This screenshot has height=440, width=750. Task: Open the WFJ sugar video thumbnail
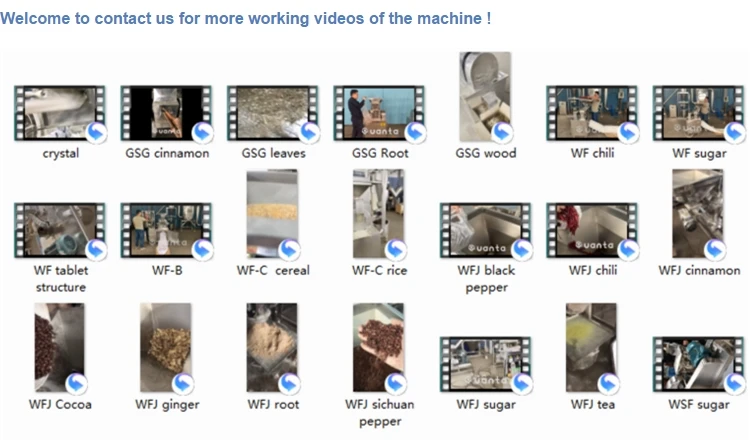[x=485, y=364]
